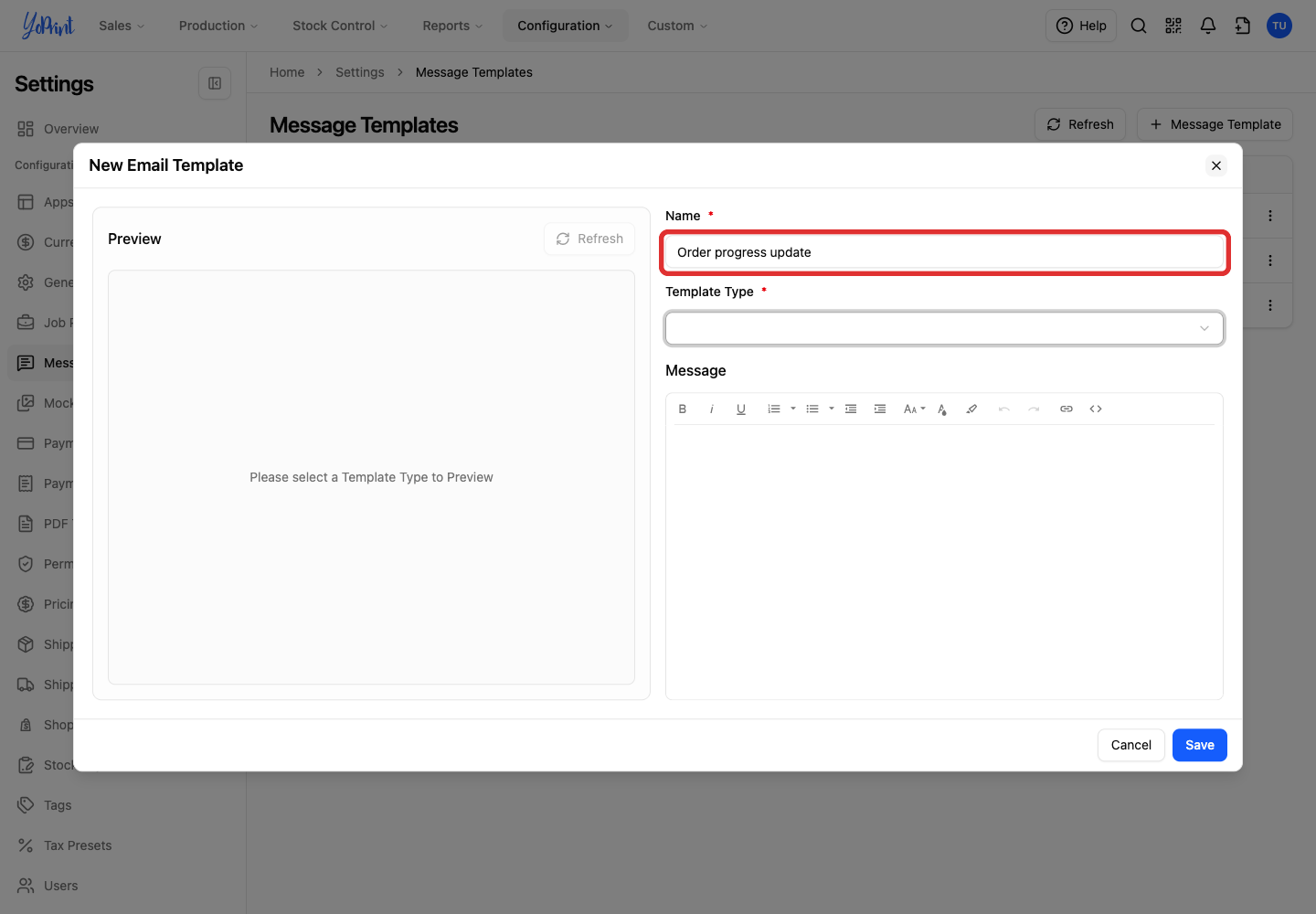Save the new email template
The width and height of the screenshot is (1316, 914).
1200,745
